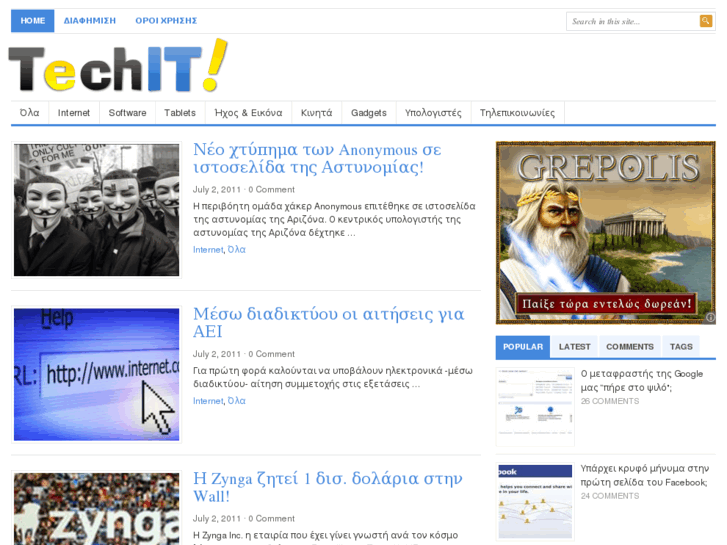Viewport: 727px width, 545px height.
Task: Select the Tablets category
Action: [180, 113]
